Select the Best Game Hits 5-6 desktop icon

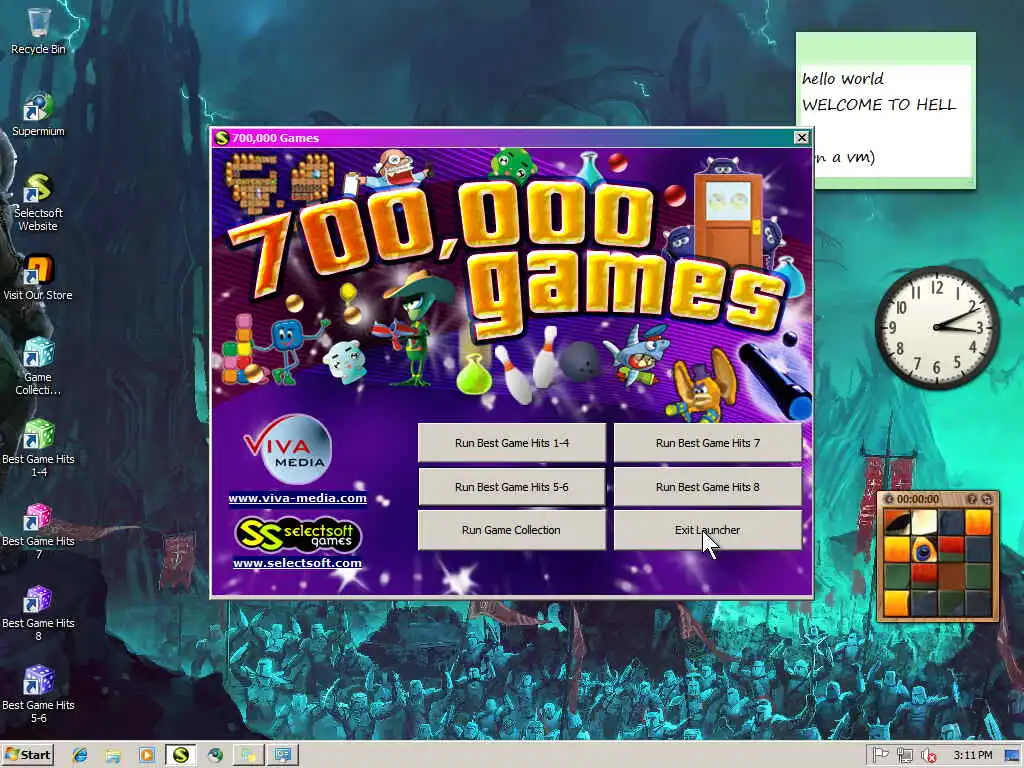pos(38,696)
